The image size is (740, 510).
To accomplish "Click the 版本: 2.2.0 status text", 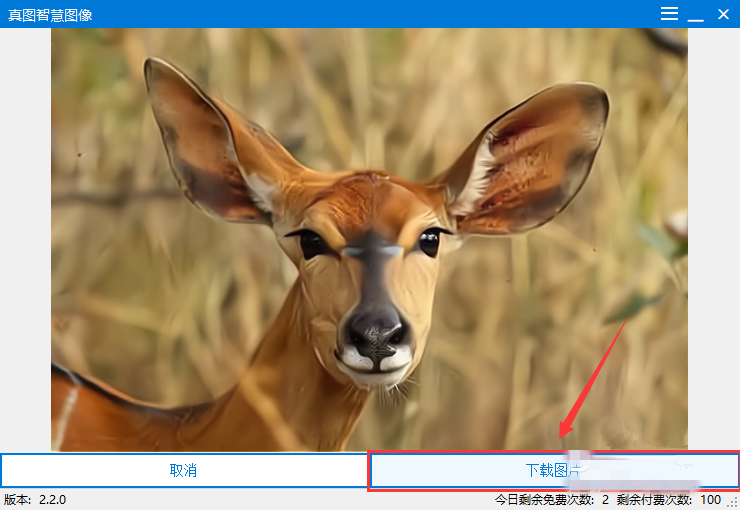I will click(35, 500).
